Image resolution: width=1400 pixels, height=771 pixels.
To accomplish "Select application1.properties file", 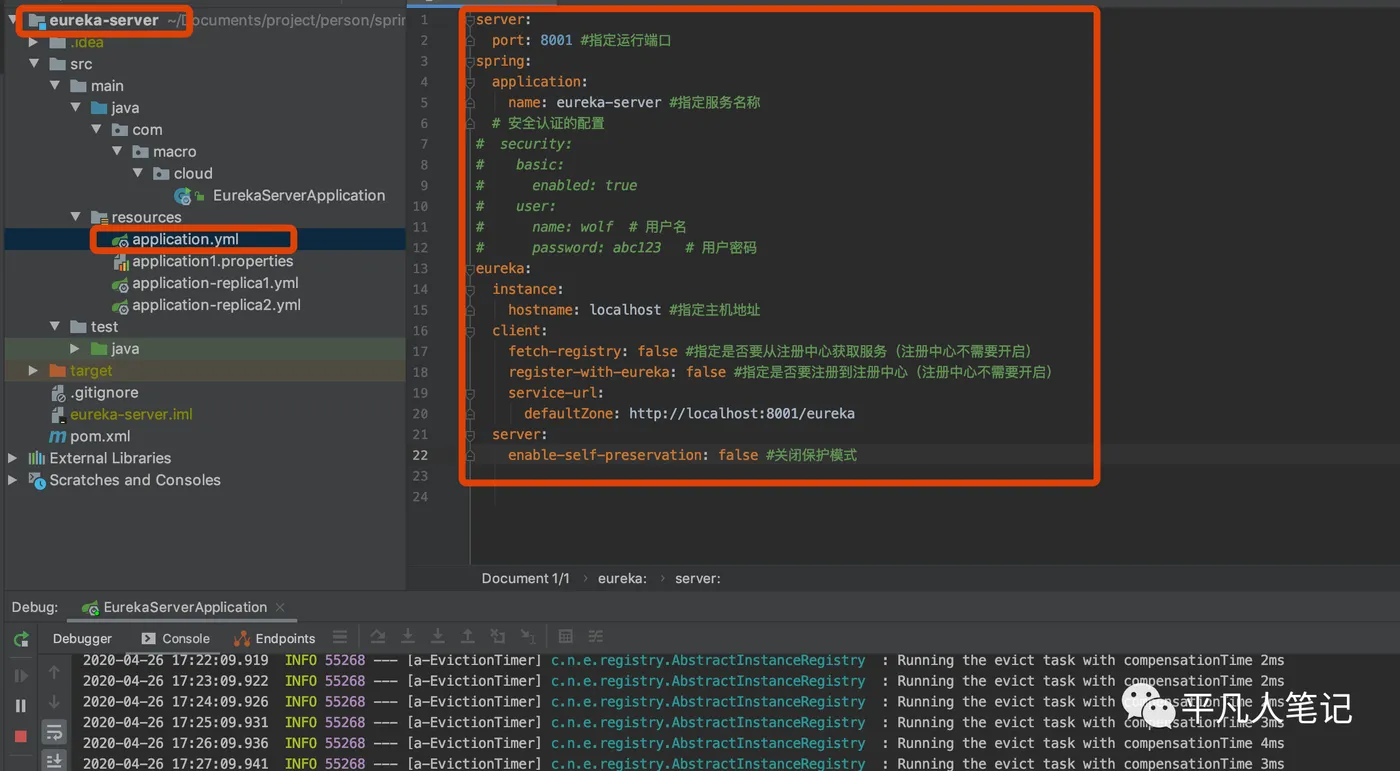I will click(x=212, y=261).
